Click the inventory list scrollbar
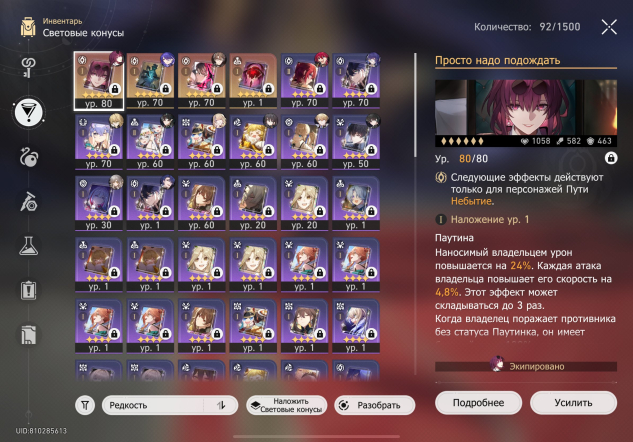 point(416,105)
